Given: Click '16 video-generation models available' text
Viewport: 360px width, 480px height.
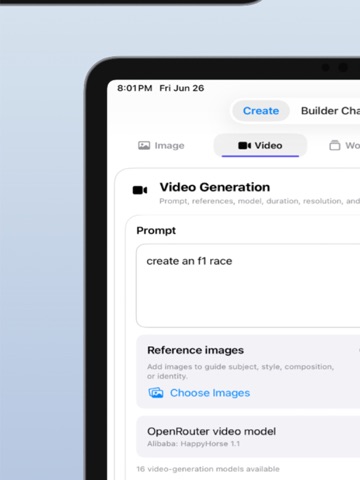Looking at the screenshot, I should pyautogui.click(x=208, y=469).
